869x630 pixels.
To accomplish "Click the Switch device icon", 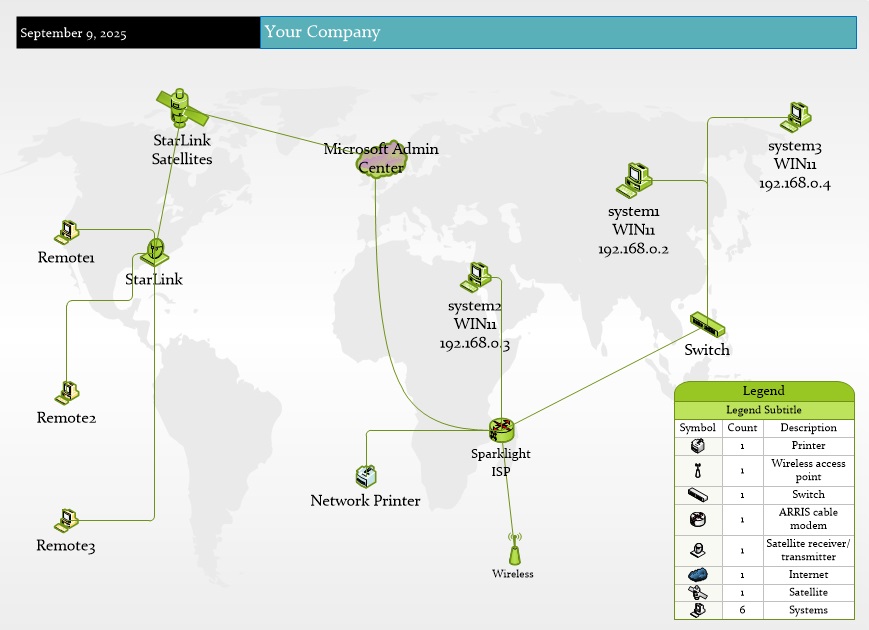I will [707, 325].
